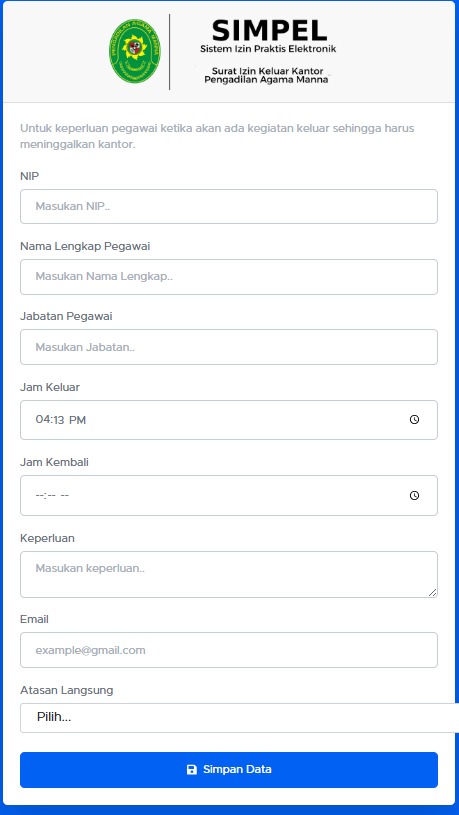Click the Pengadilan Agama Manna logo emblem

point(135,51)
